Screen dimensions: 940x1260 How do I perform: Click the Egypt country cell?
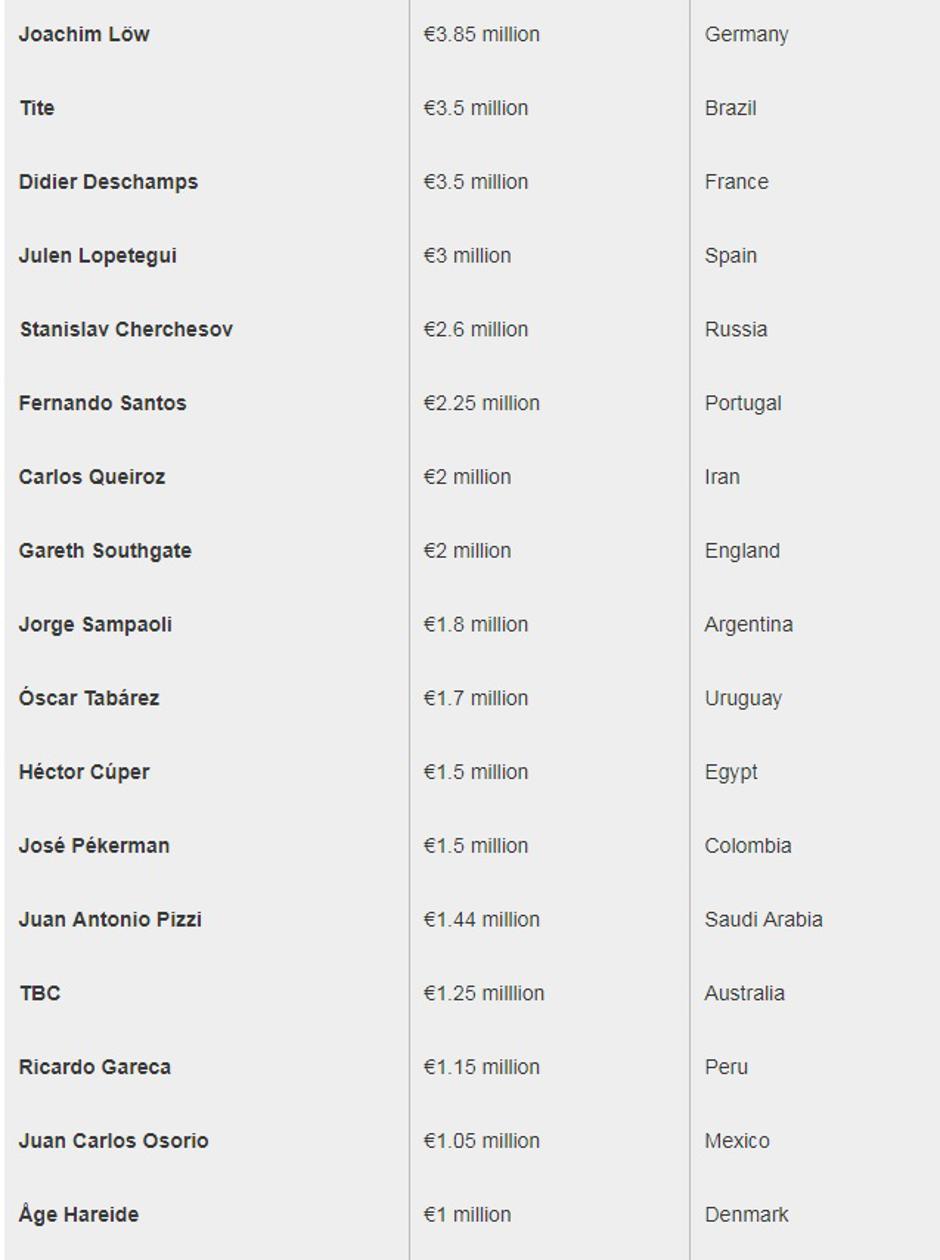click(731, 772)
